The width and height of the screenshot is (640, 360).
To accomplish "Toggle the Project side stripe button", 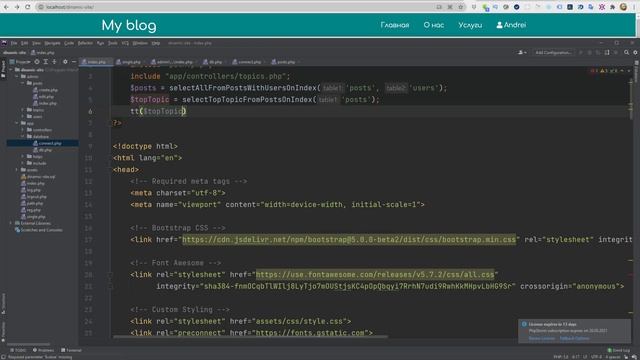I will point(3,69).
